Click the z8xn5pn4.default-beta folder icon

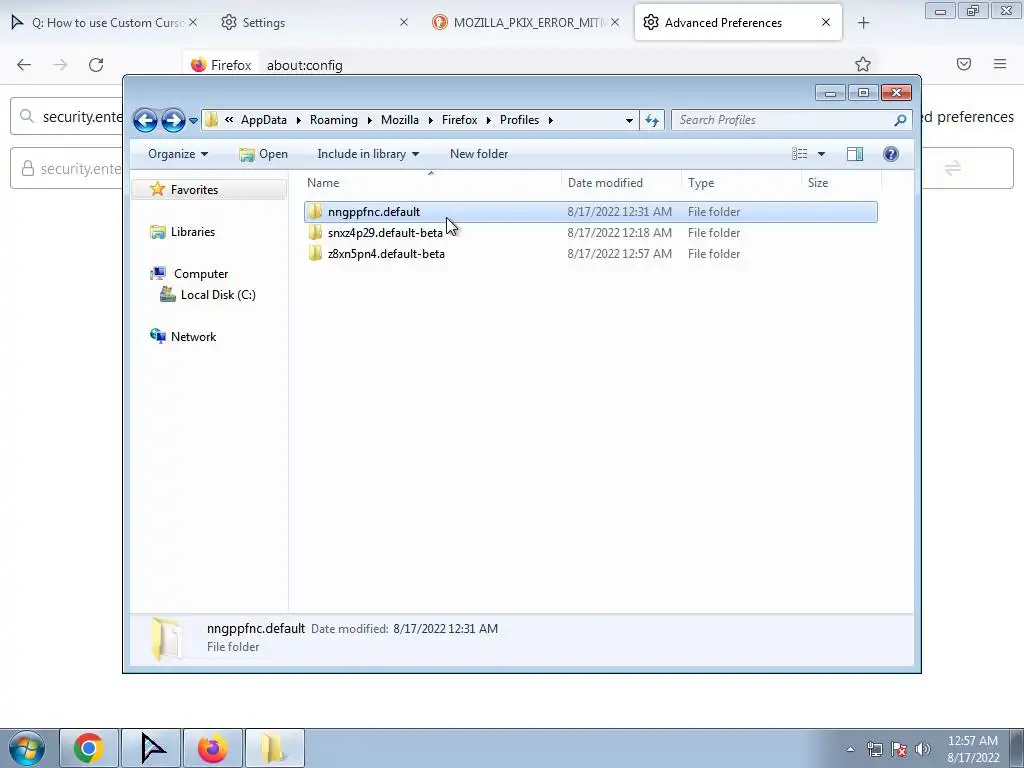[x=315, y=253]
